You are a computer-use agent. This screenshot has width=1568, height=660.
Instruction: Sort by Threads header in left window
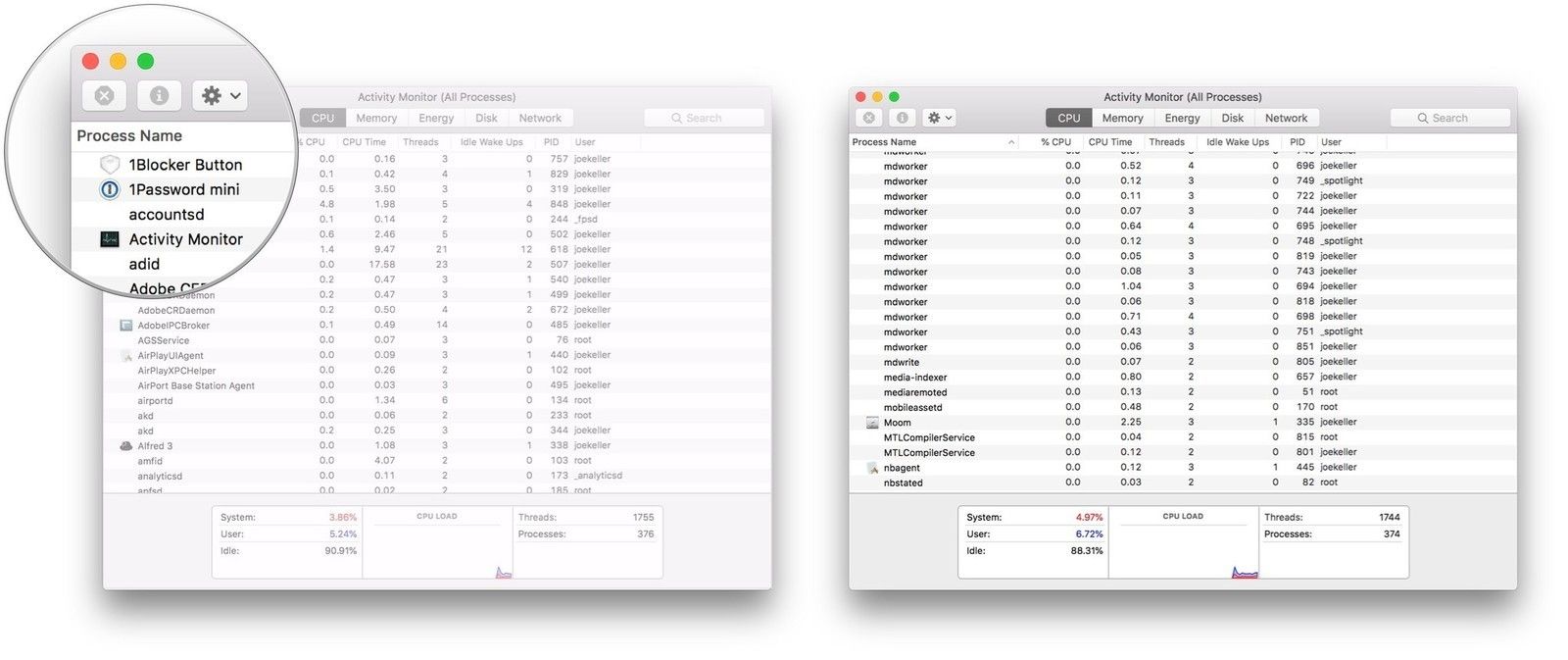click(420, 142)
